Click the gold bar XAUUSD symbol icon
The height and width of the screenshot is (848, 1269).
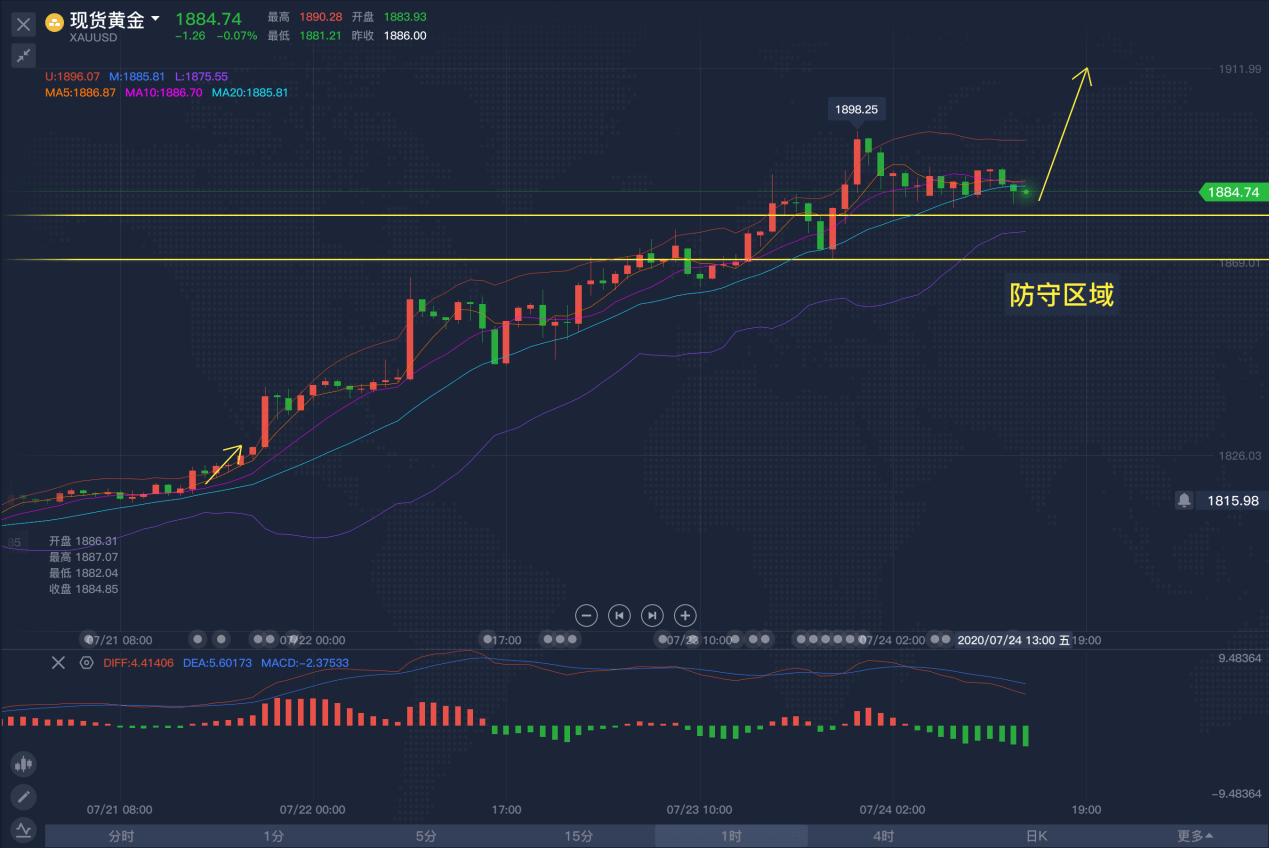55,22
